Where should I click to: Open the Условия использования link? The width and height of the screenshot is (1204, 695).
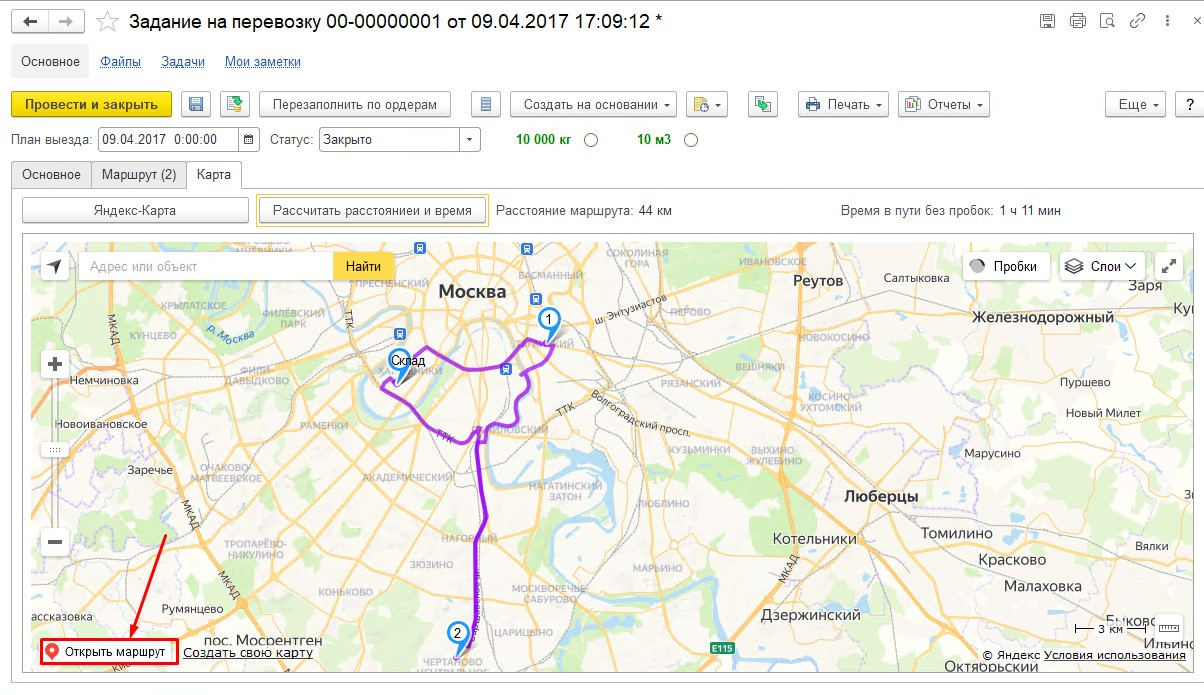click(1115, 655)
